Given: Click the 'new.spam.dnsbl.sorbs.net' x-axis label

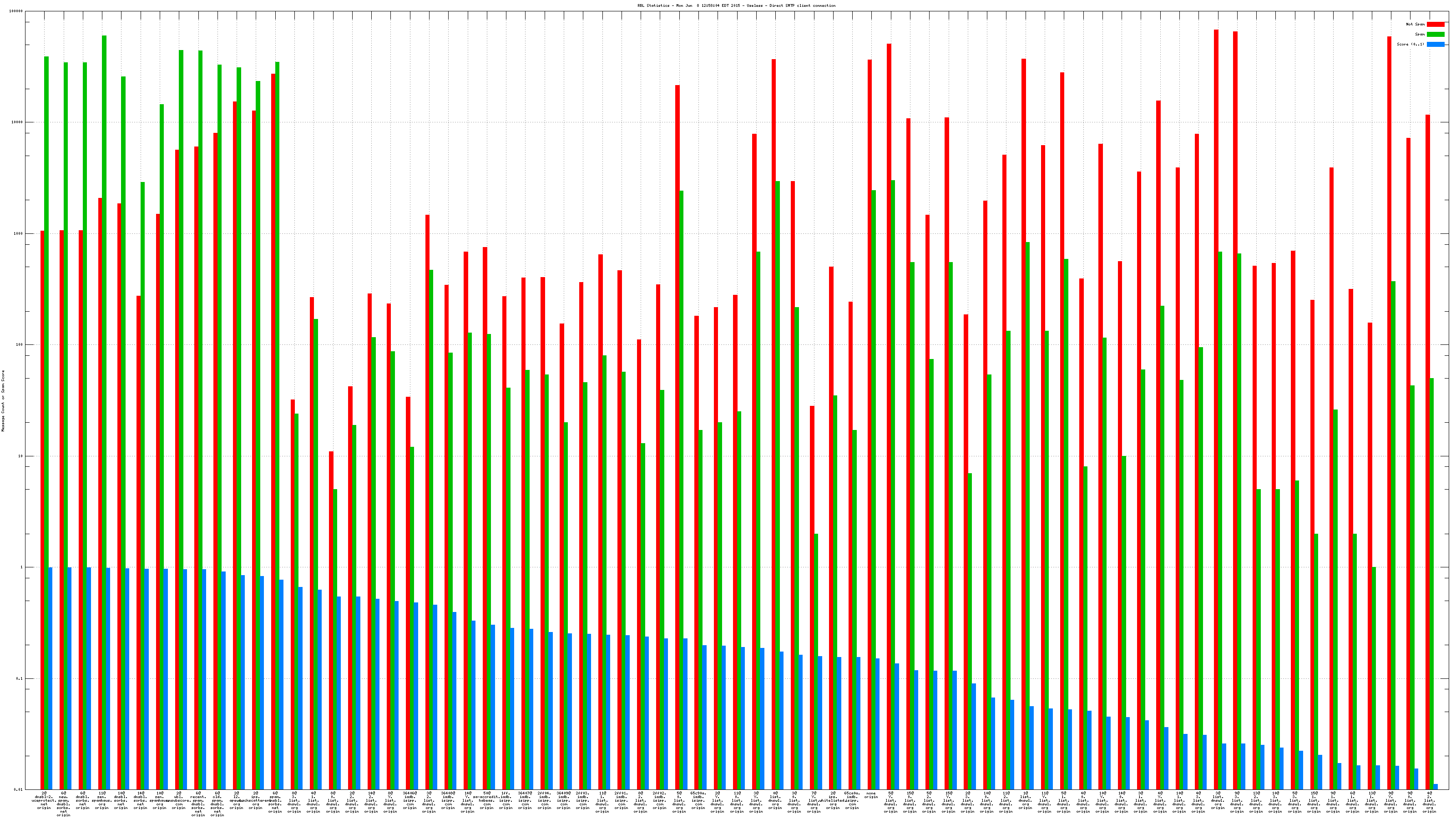Looking at the screenshot, I should point(63,804).
